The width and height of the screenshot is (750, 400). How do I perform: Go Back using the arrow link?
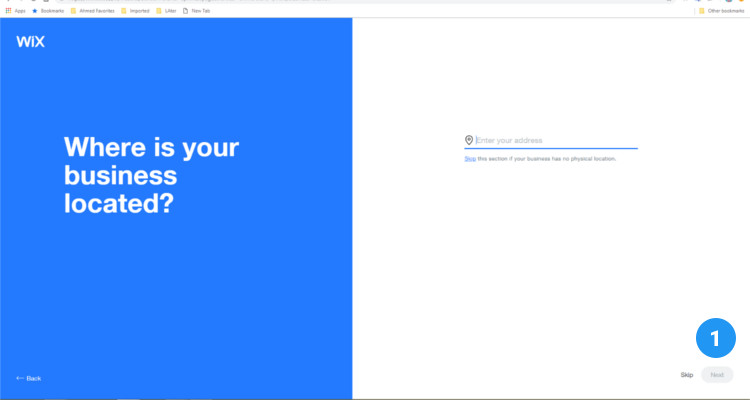(29, 378)
